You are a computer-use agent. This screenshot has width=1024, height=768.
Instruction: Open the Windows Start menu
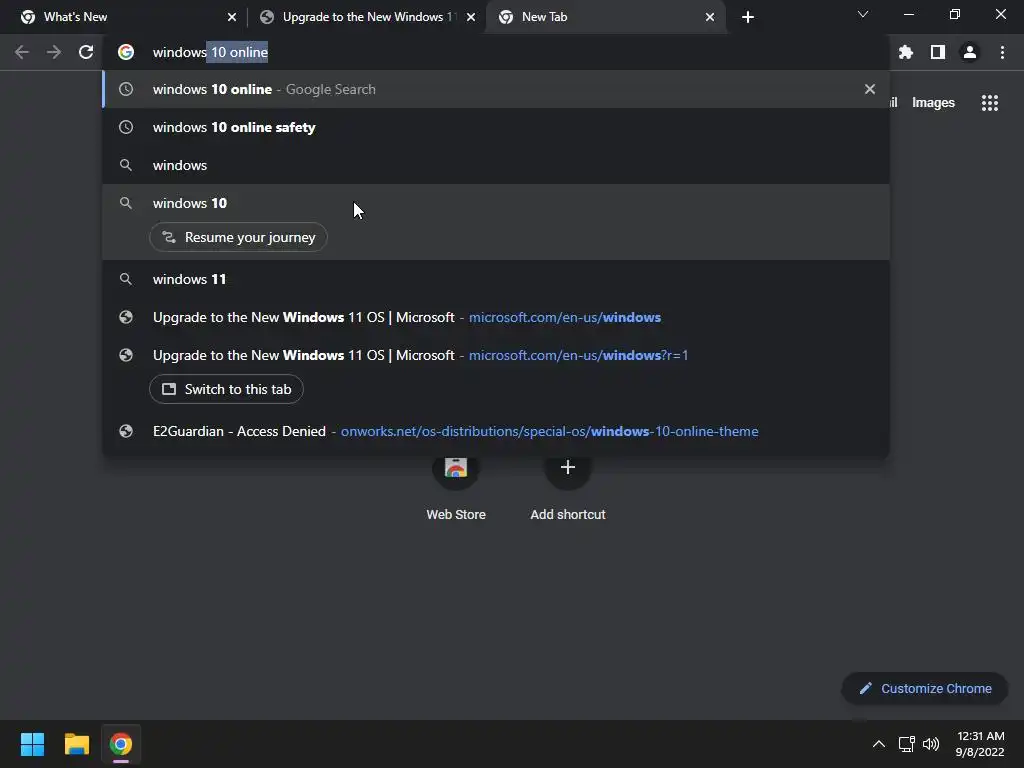coord(32,744)
